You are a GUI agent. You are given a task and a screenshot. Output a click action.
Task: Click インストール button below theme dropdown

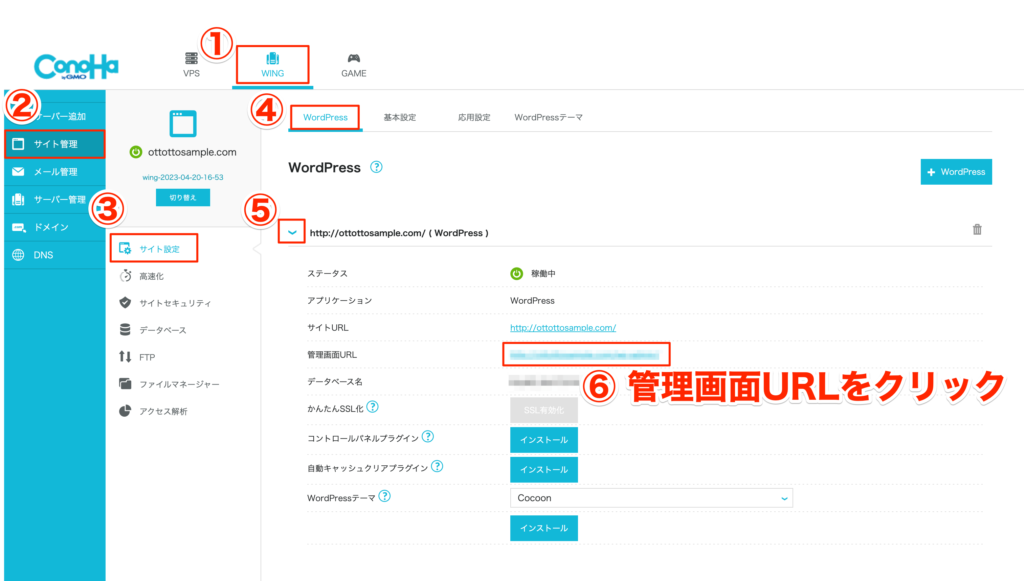pos(544,528)
